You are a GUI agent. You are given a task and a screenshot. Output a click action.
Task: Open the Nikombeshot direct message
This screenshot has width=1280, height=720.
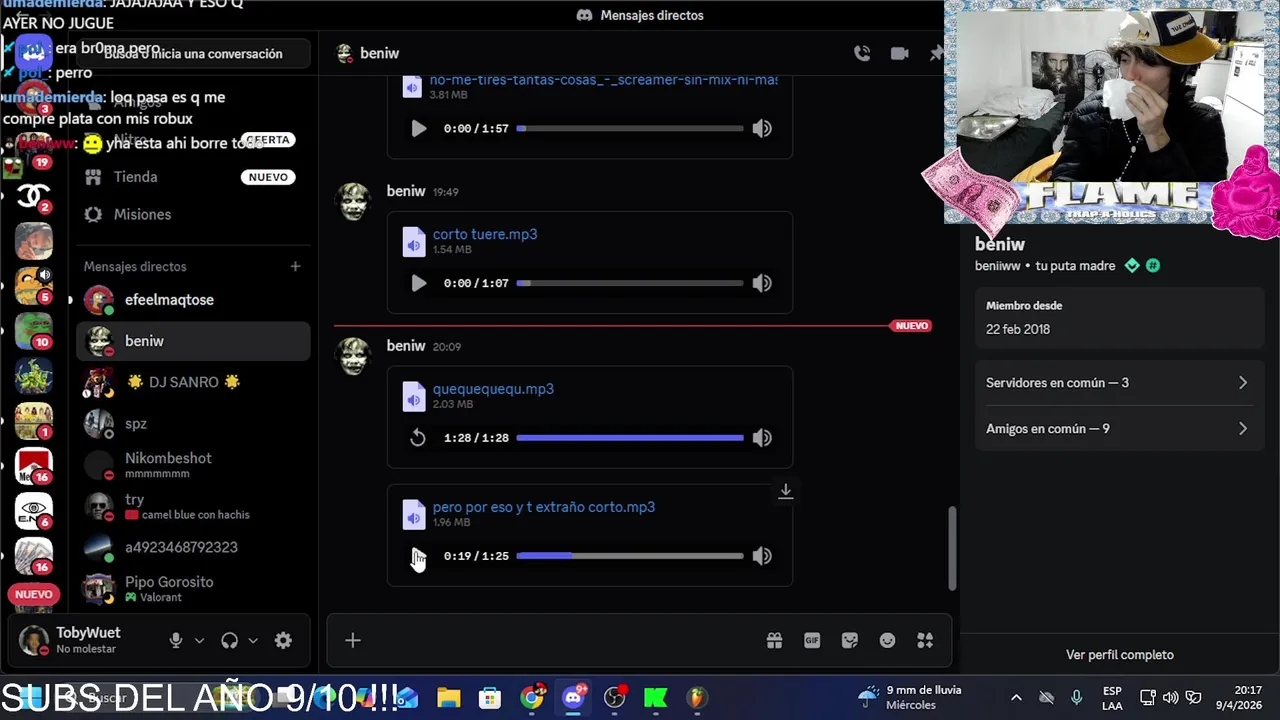pyautogui.click(x=193, y=465)
